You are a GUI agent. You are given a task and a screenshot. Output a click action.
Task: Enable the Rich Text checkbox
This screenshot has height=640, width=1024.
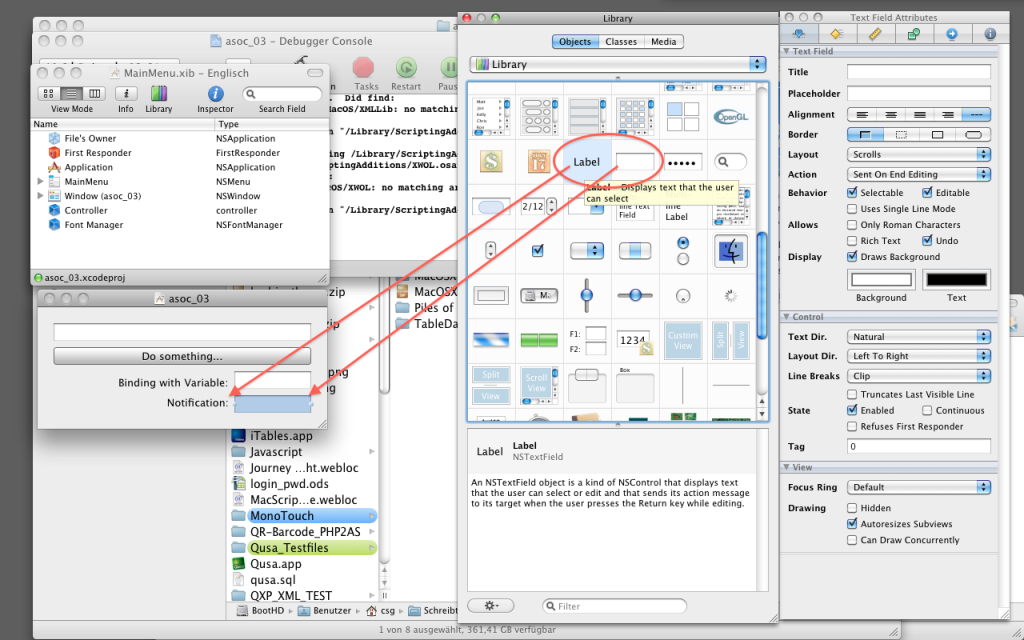tap(852, 241)
